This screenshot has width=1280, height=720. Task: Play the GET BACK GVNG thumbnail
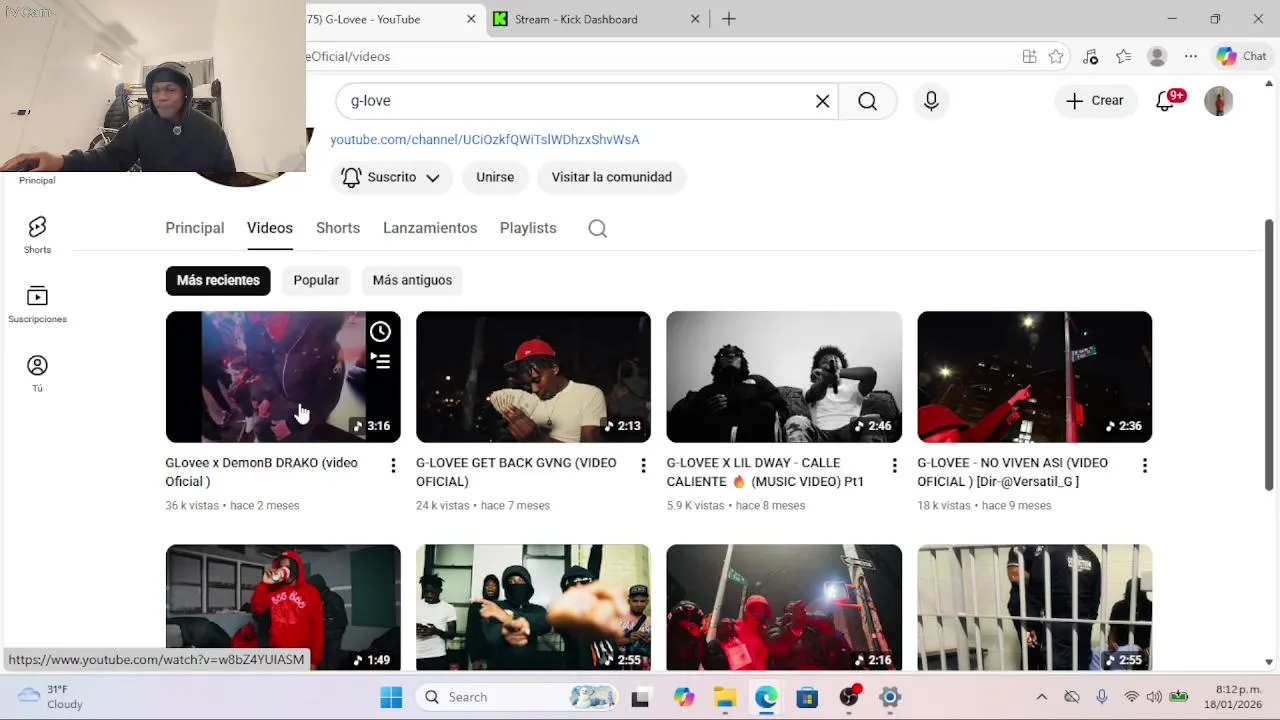pos(533,377)
